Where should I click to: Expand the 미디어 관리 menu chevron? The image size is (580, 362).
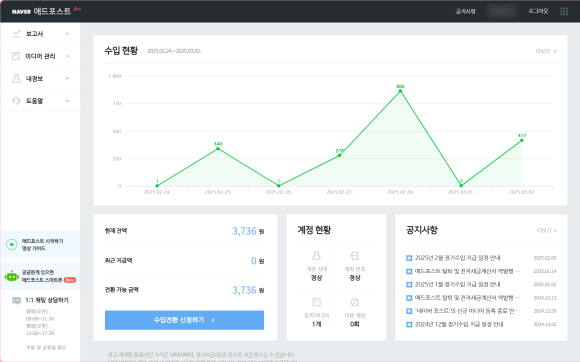tap(67, 56)
